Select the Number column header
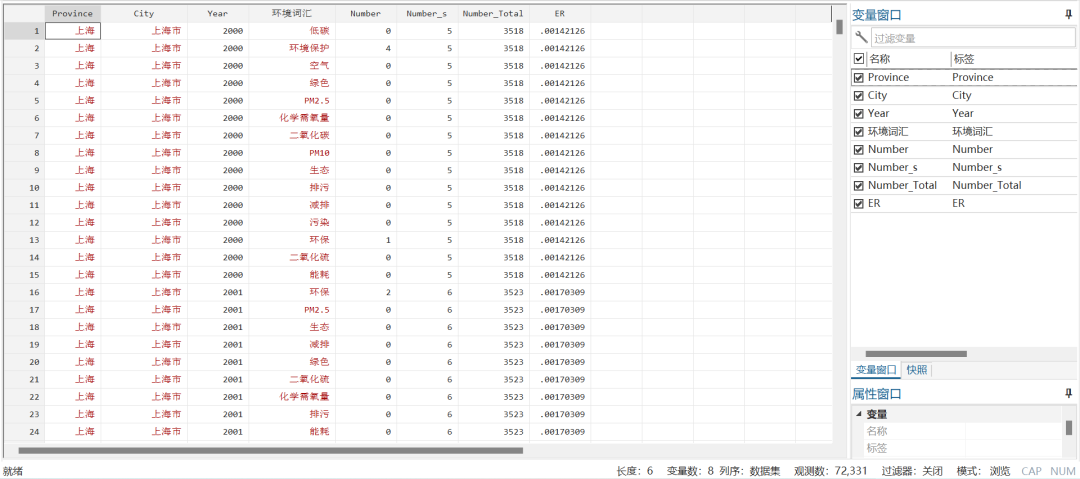 (x=366, y=13)
